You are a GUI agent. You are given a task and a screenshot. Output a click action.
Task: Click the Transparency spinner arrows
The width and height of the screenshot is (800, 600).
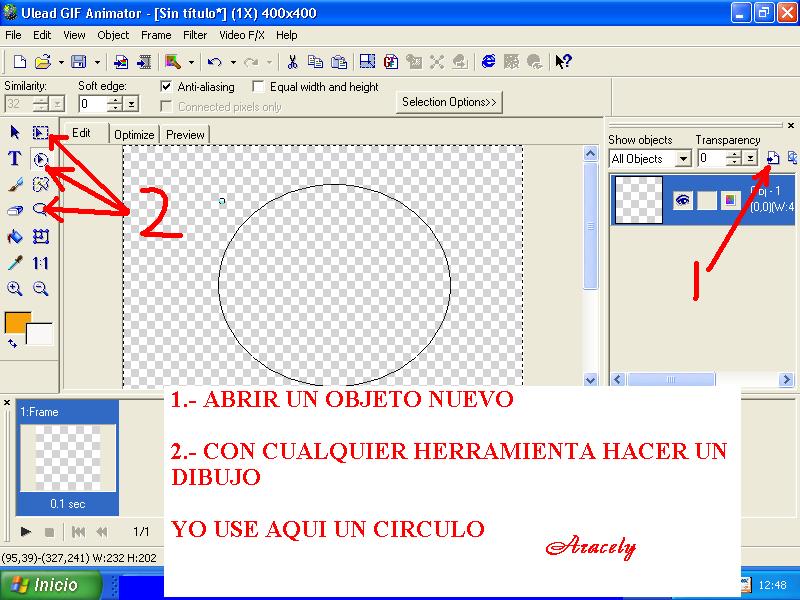[734, 158]
